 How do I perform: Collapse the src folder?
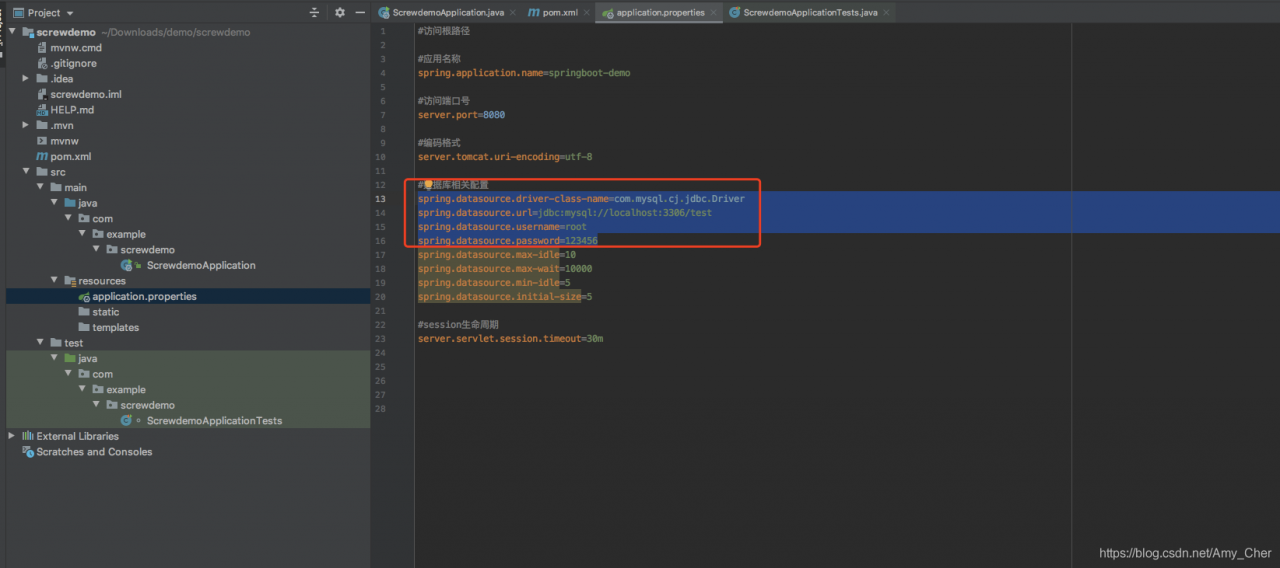[x=26, y=172]
